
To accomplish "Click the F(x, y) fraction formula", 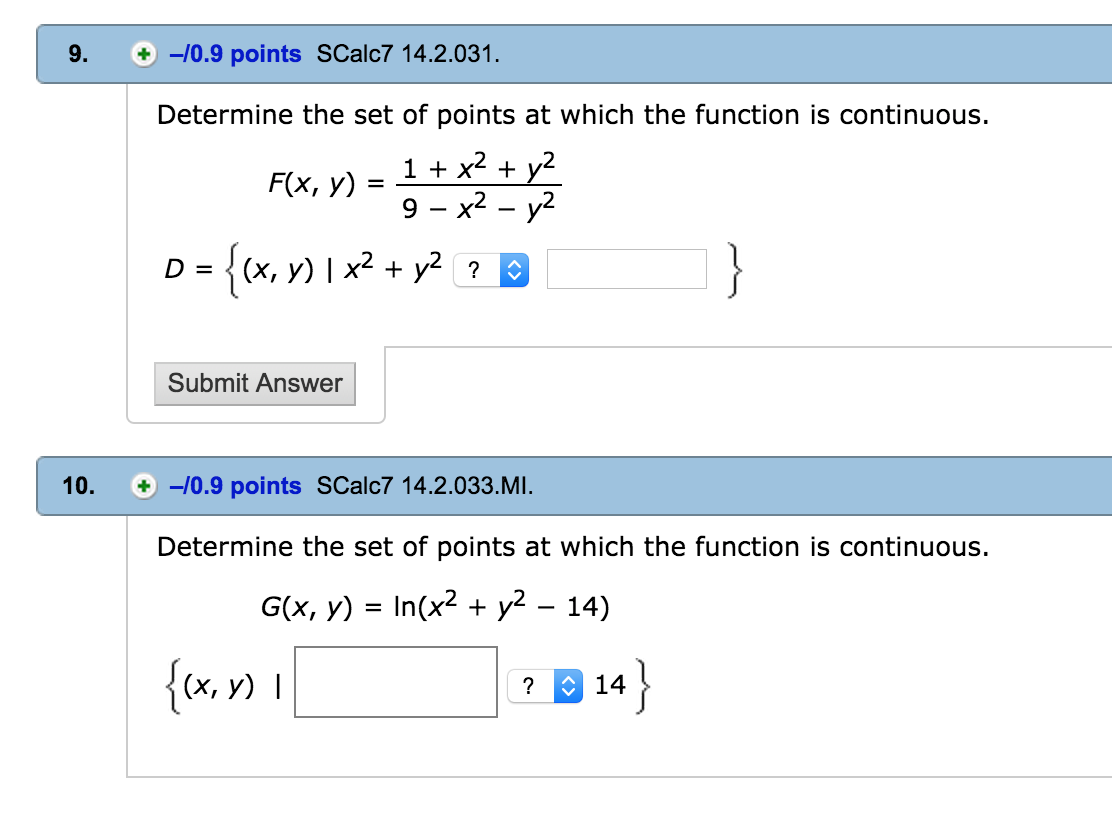I will point(414,186).
